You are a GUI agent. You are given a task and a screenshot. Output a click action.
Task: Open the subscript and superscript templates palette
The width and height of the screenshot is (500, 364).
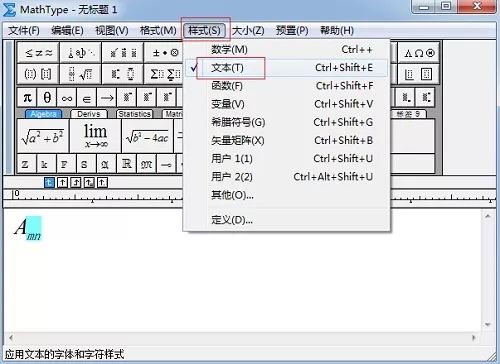[123, 74]
